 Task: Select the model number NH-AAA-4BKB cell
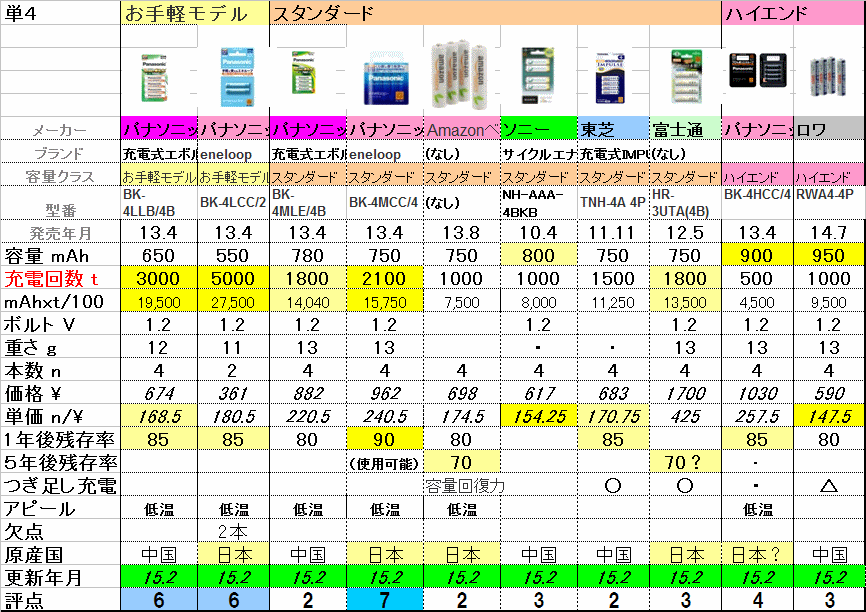(x=539, y=203)
